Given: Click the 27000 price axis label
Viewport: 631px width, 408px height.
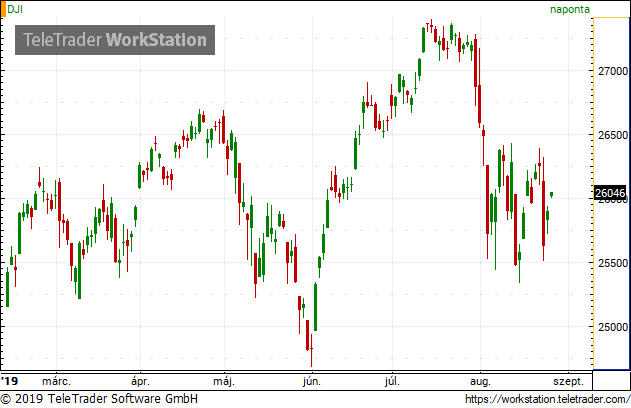Looking at the screenshot, I should click(612, 71).
